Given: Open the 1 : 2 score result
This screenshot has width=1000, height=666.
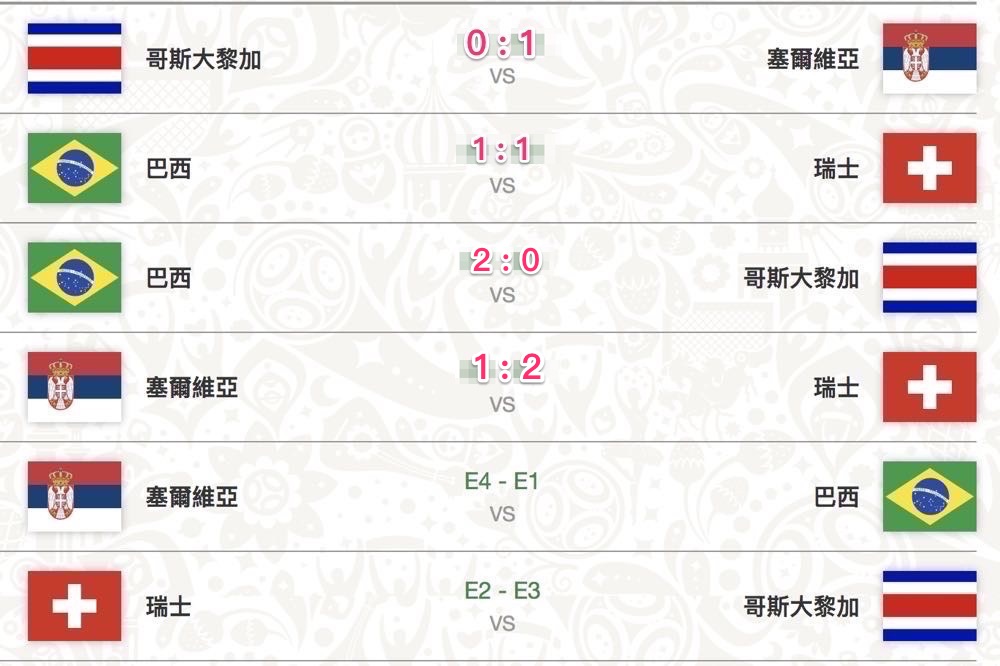Looking at the screenshot, I should pyautogui.click(x=502, y=369).
